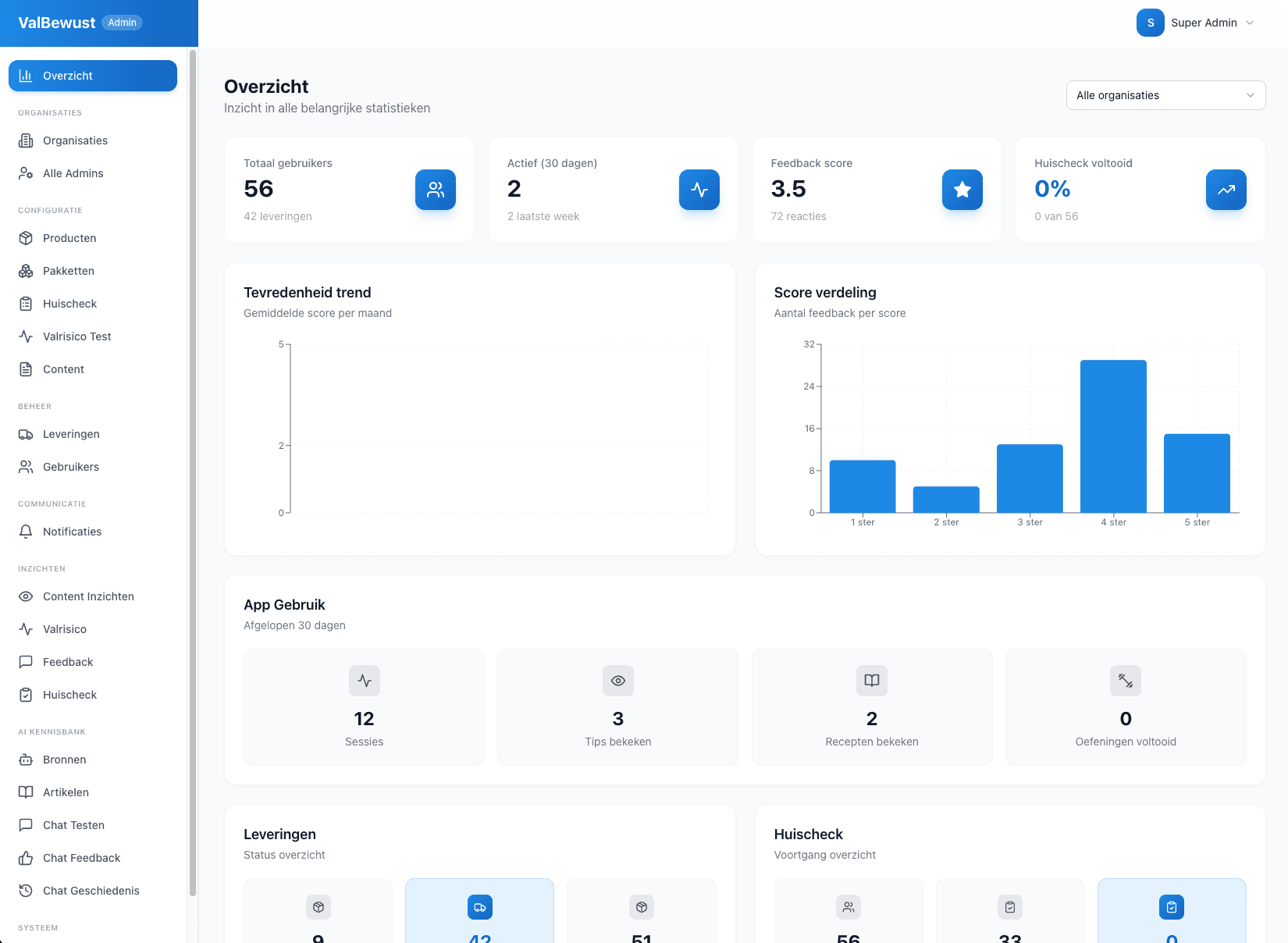The height and width of the screenshot is (943, 1288).
Task: Open the Alle organisaties dropdown
Action: pyautogui.click(x=1165, y=95)
